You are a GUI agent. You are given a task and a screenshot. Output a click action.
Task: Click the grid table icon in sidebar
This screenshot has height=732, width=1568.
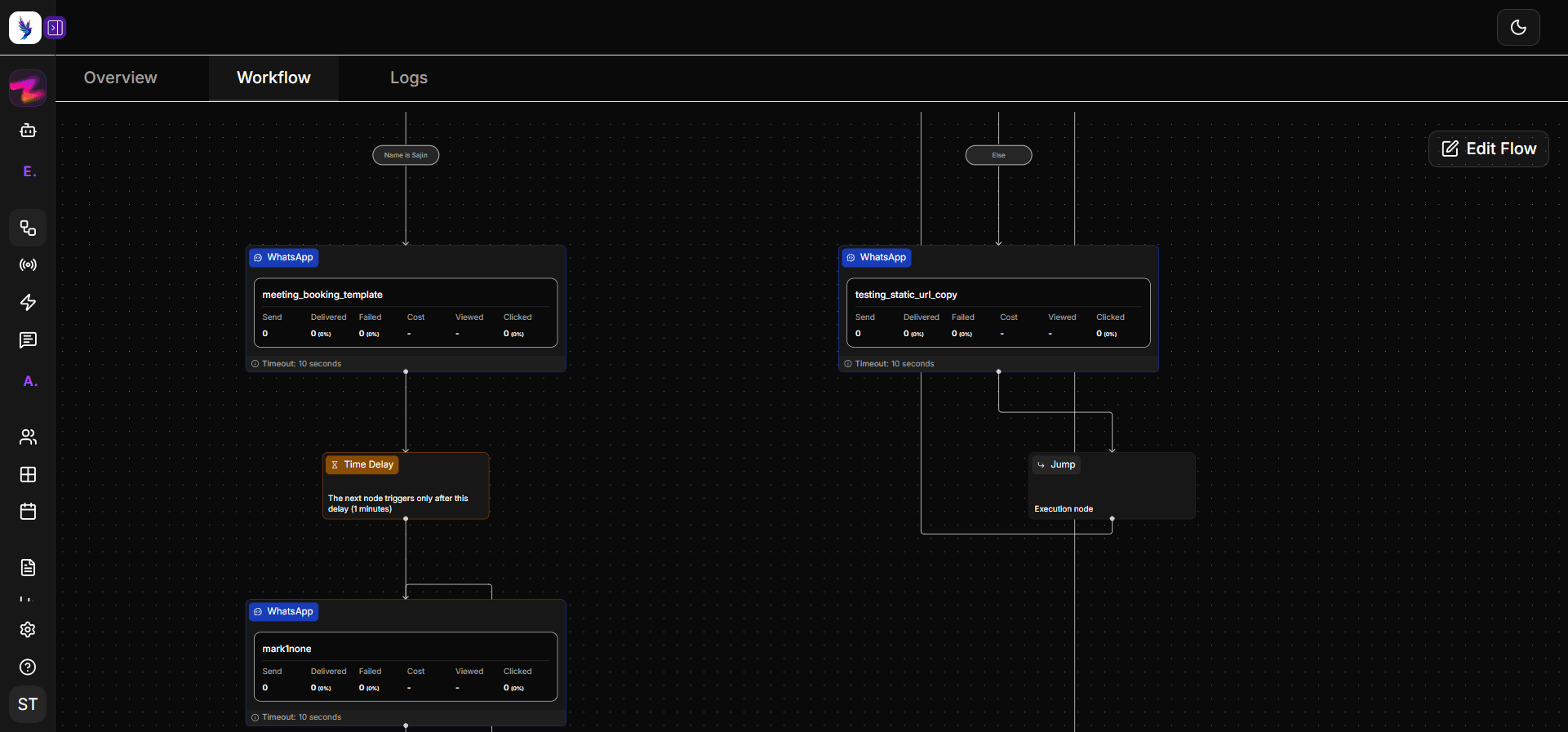(28, 475)
